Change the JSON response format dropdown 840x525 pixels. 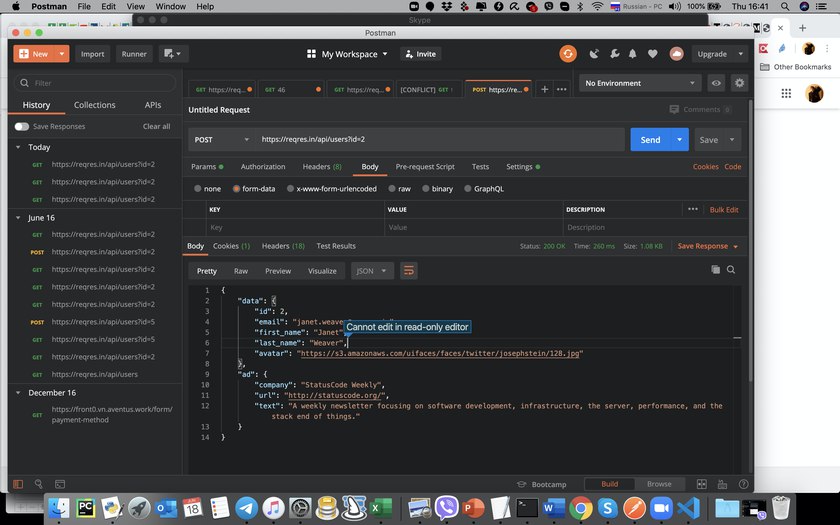[x=372, y=271]
